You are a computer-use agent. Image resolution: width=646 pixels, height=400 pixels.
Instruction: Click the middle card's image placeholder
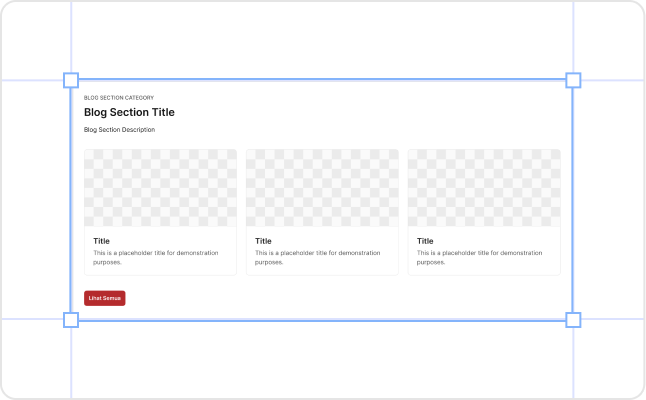click(x=322, y=188)
